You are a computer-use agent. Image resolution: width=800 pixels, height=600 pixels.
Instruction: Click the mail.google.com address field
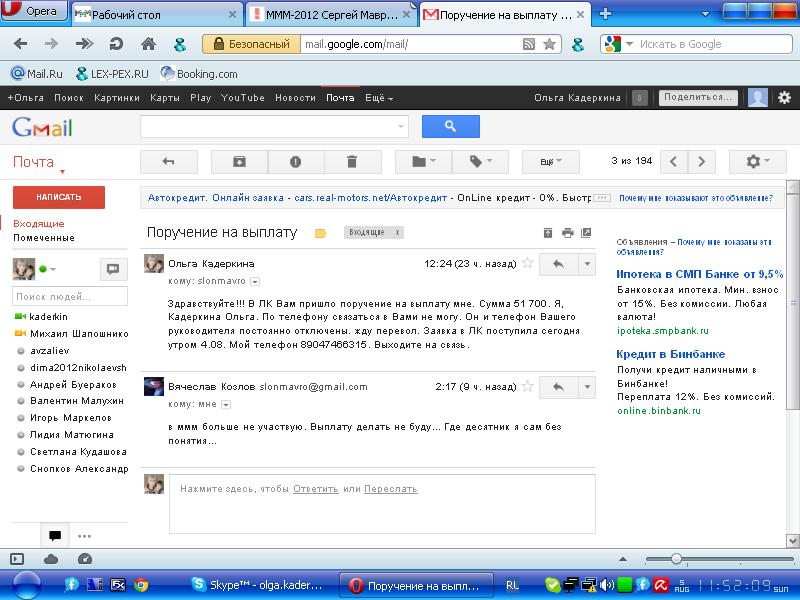(411, 44)
